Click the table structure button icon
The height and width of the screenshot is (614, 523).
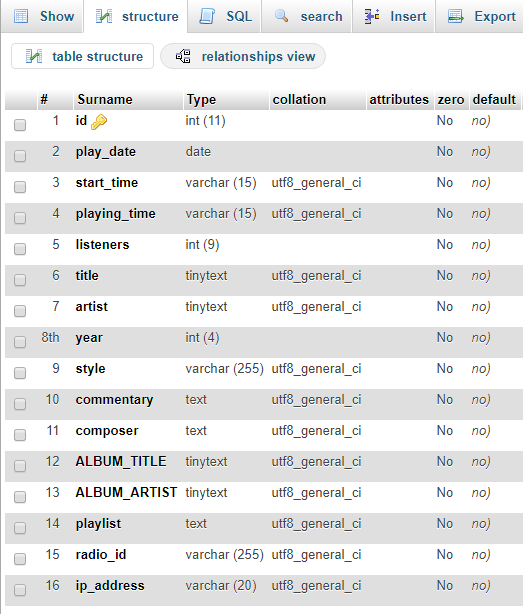(34, 56)
